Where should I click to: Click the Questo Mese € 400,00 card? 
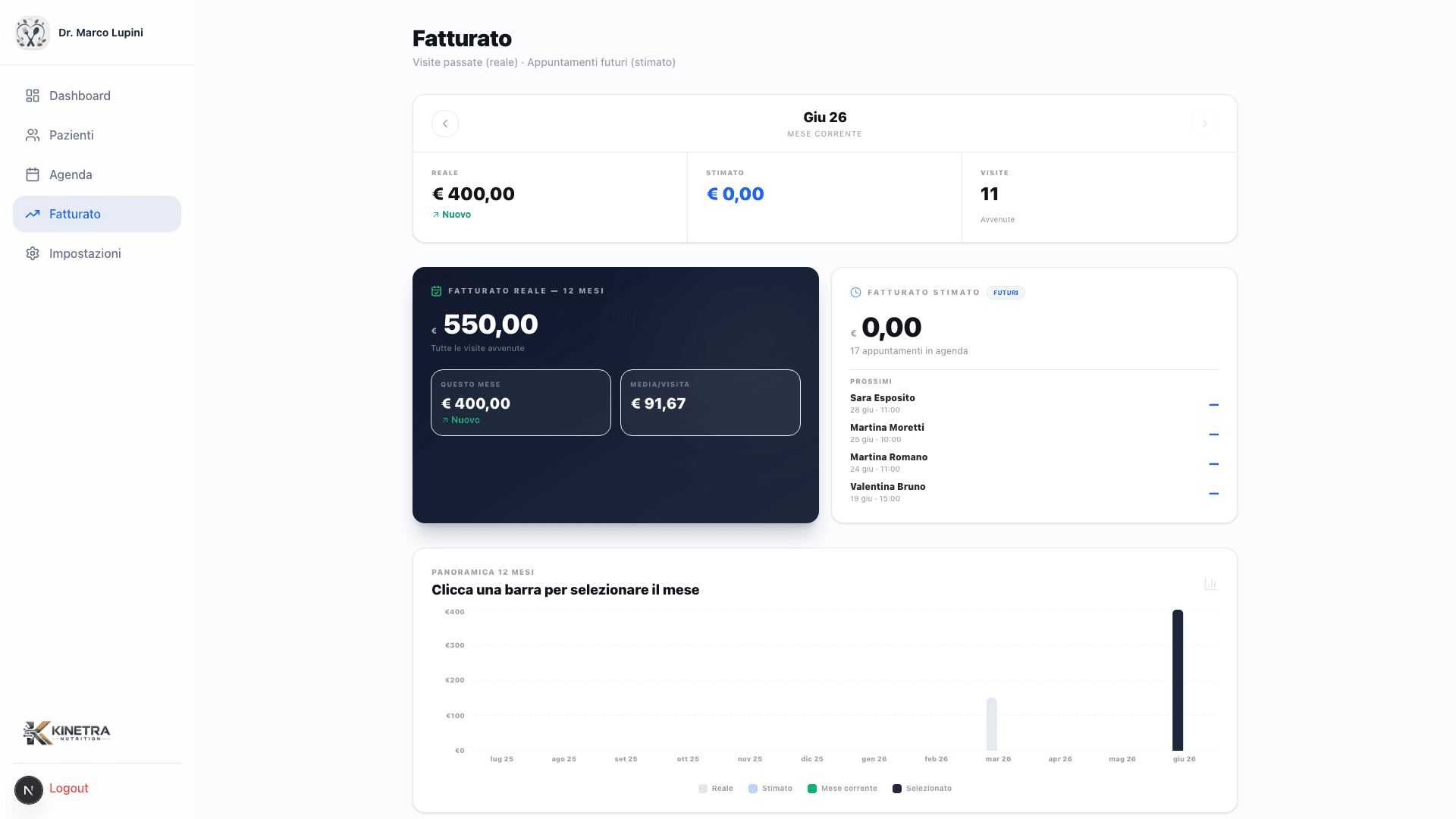(521, 403)
